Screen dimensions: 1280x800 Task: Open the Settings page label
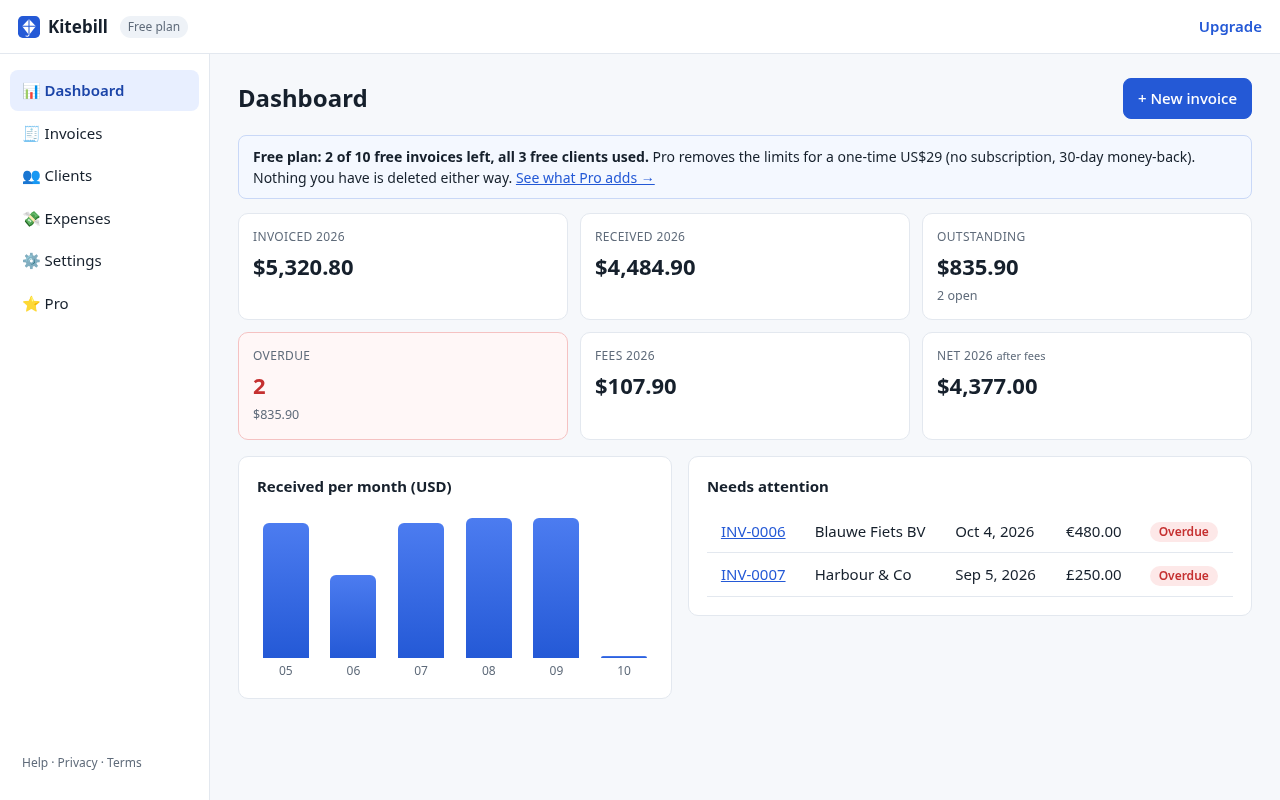coord(73,261)
